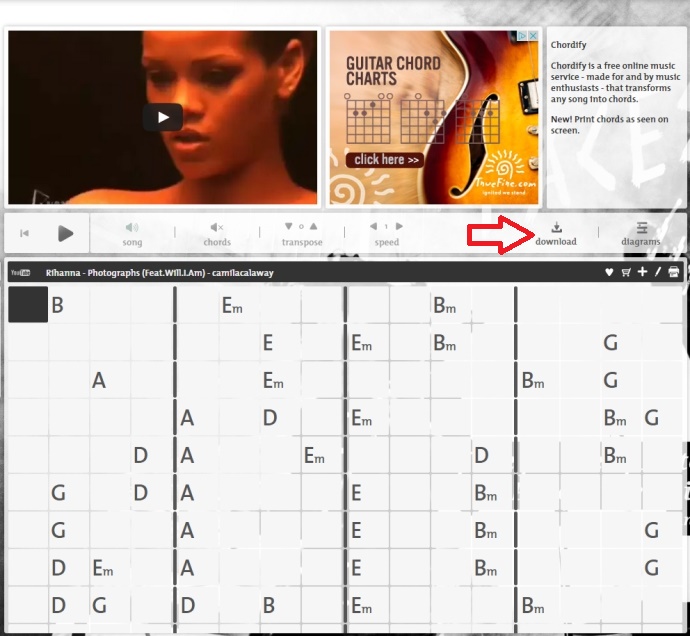Click the 'transpose' label

[x=302, y=242]
